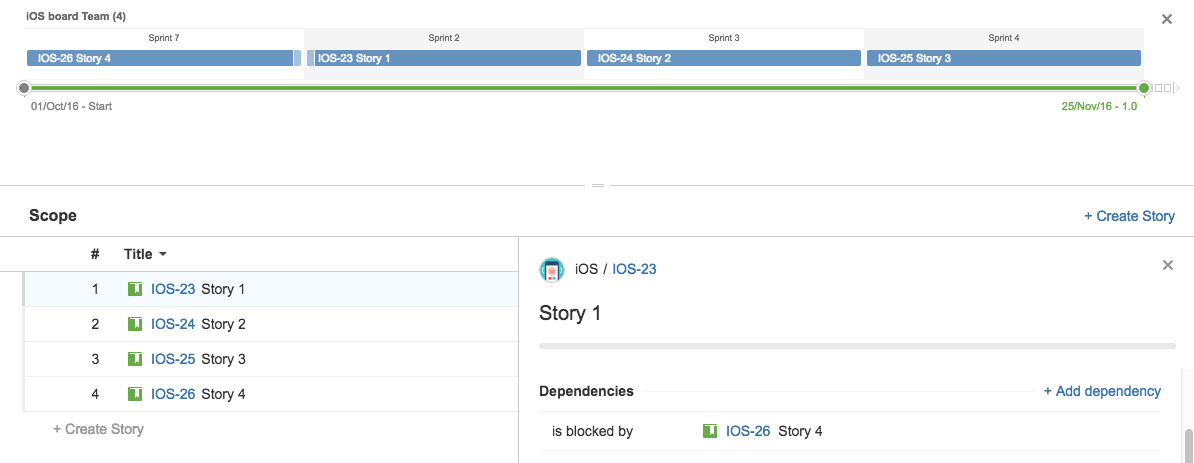This screenshot has width=1194, height=463.
Task: Open the IOS-23 link in the detail header
Action: point(634,269)
